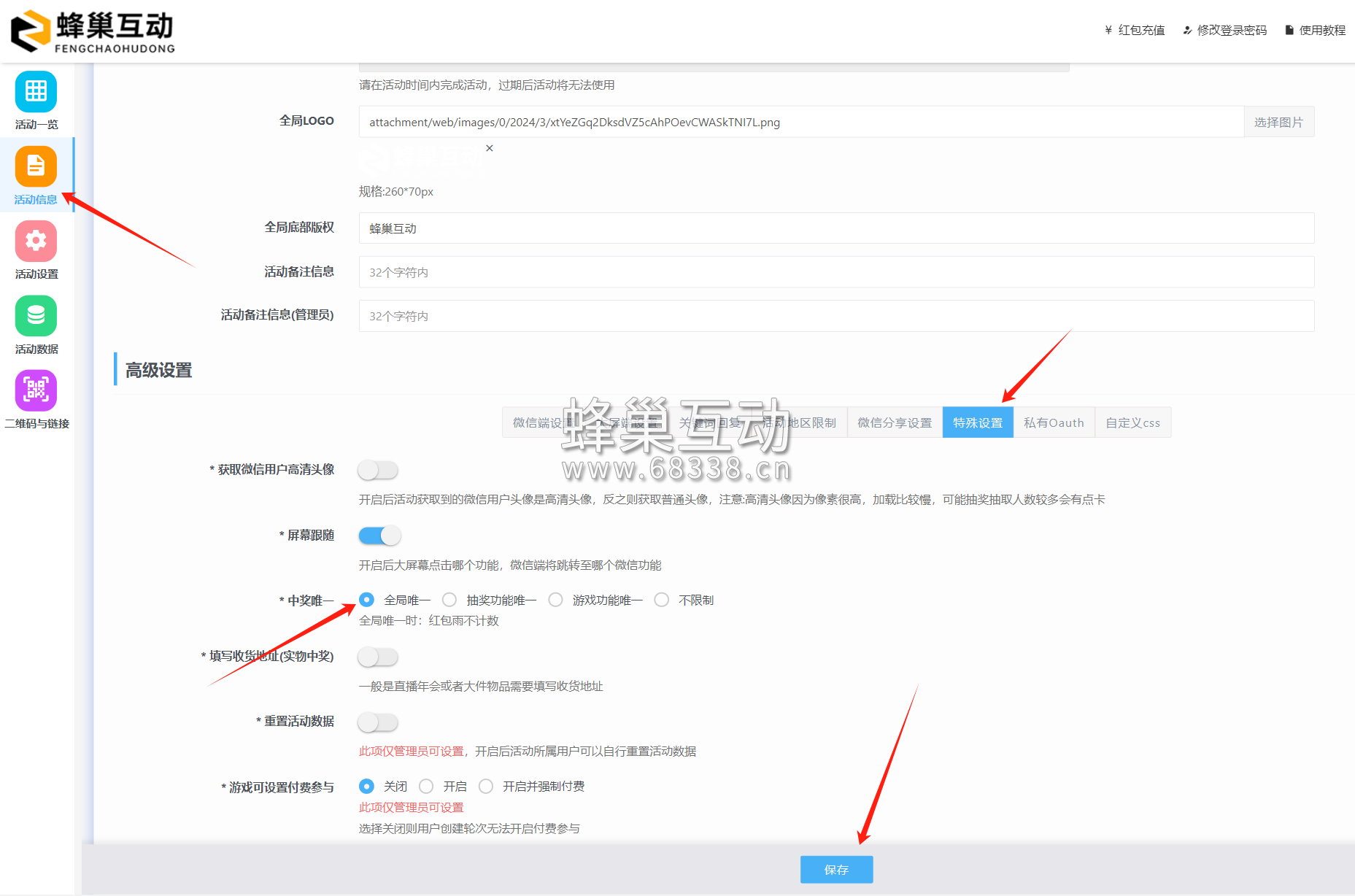
Task: Open the 活动一览 panel in the sidebar
Action: click(x=35, y=101)
